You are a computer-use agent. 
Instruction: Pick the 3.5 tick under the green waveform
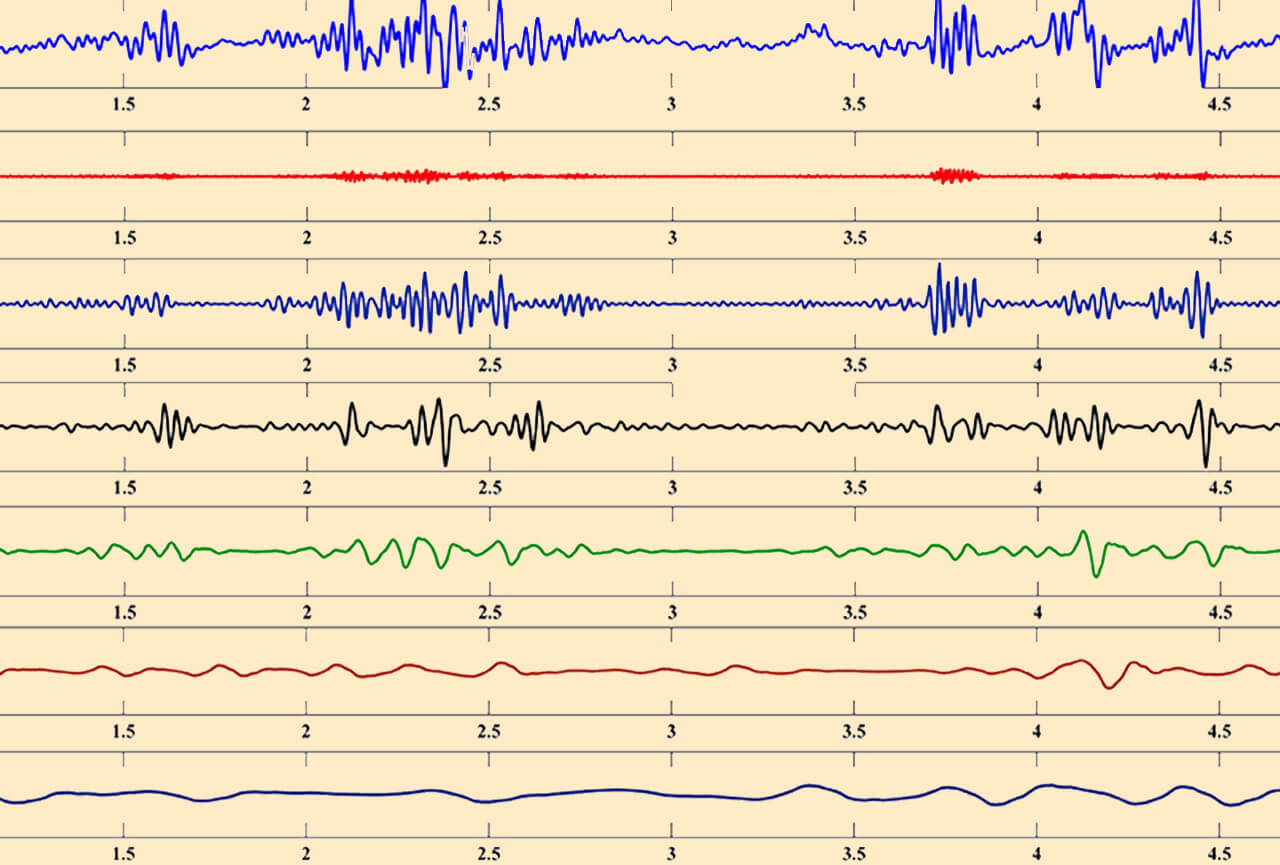tap(855, 612)
